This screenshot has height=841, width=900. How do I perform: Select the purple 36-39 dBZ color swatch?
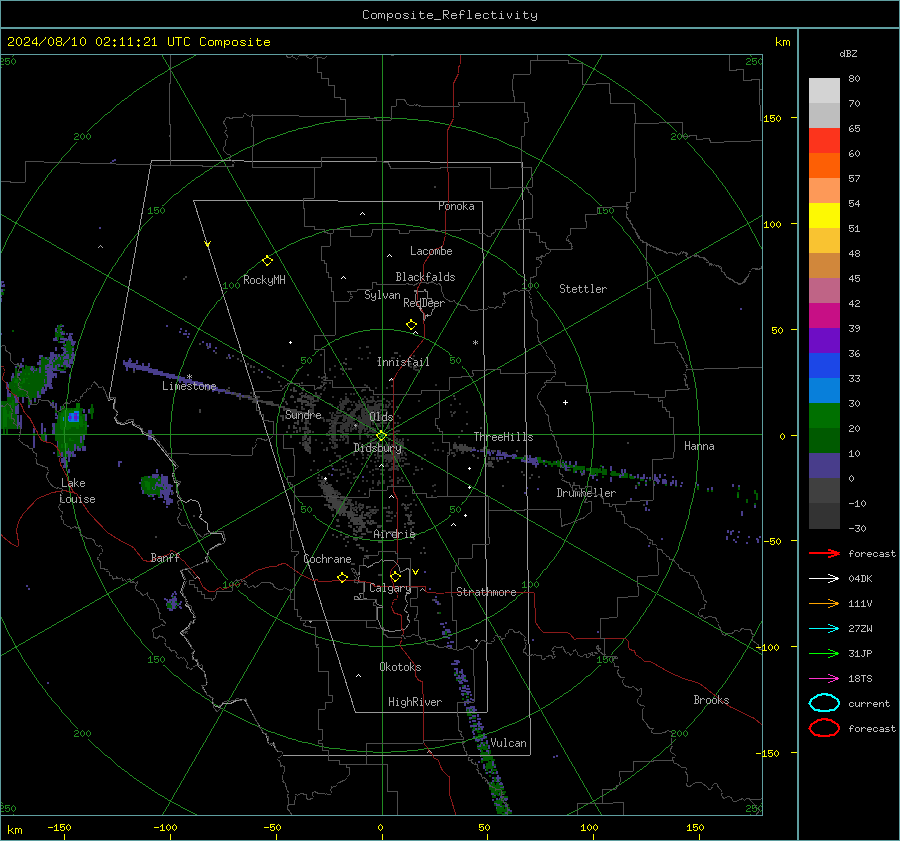(x=824, y=340)
